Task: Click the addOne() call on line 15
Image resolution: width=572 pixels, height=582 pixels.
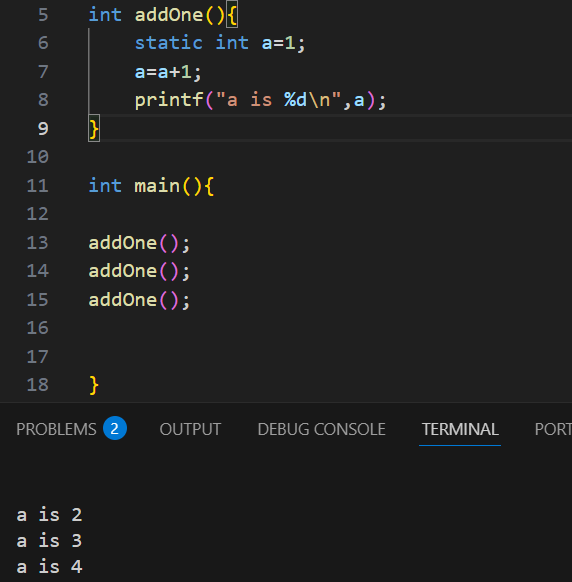Action: [x=139, y=300]
